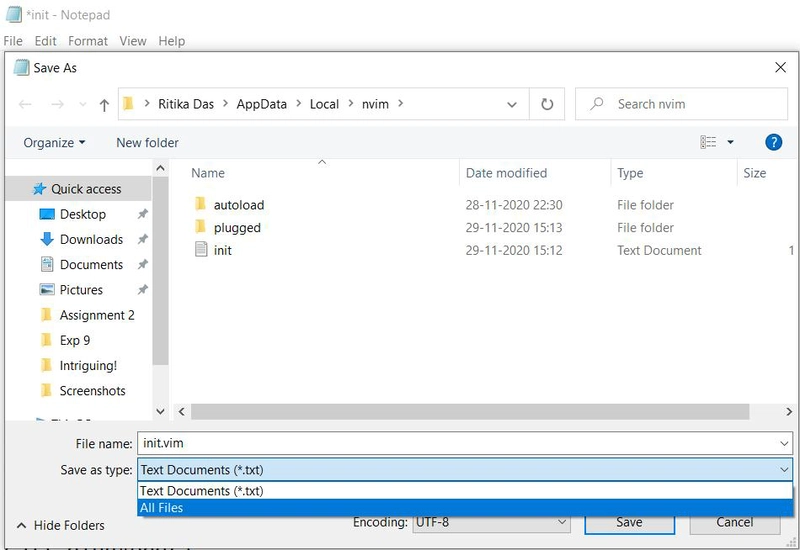Screen dimensions: 800x550
Task: Open the File menu in Notepad
Action: 13,41
